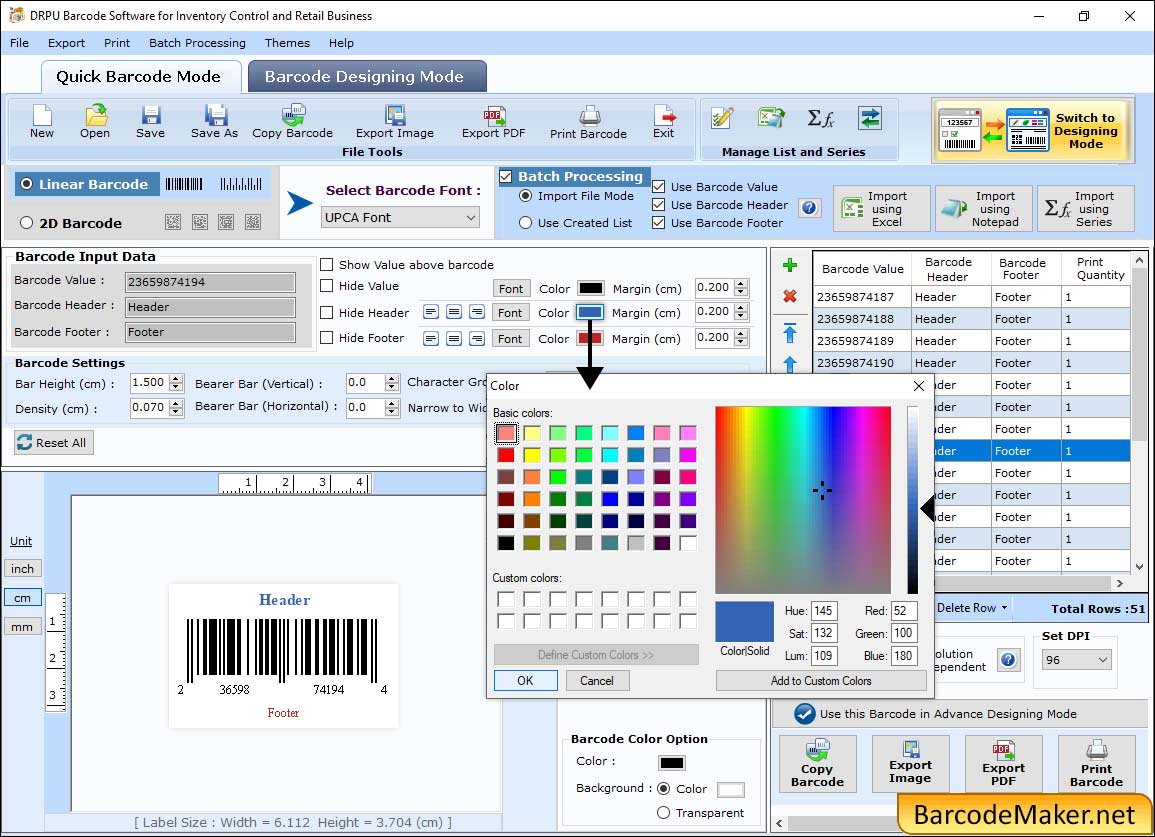Select the 2D Barcode radio button
The width and height of the screenshot is (1155, 837).
tap(27, 223)
